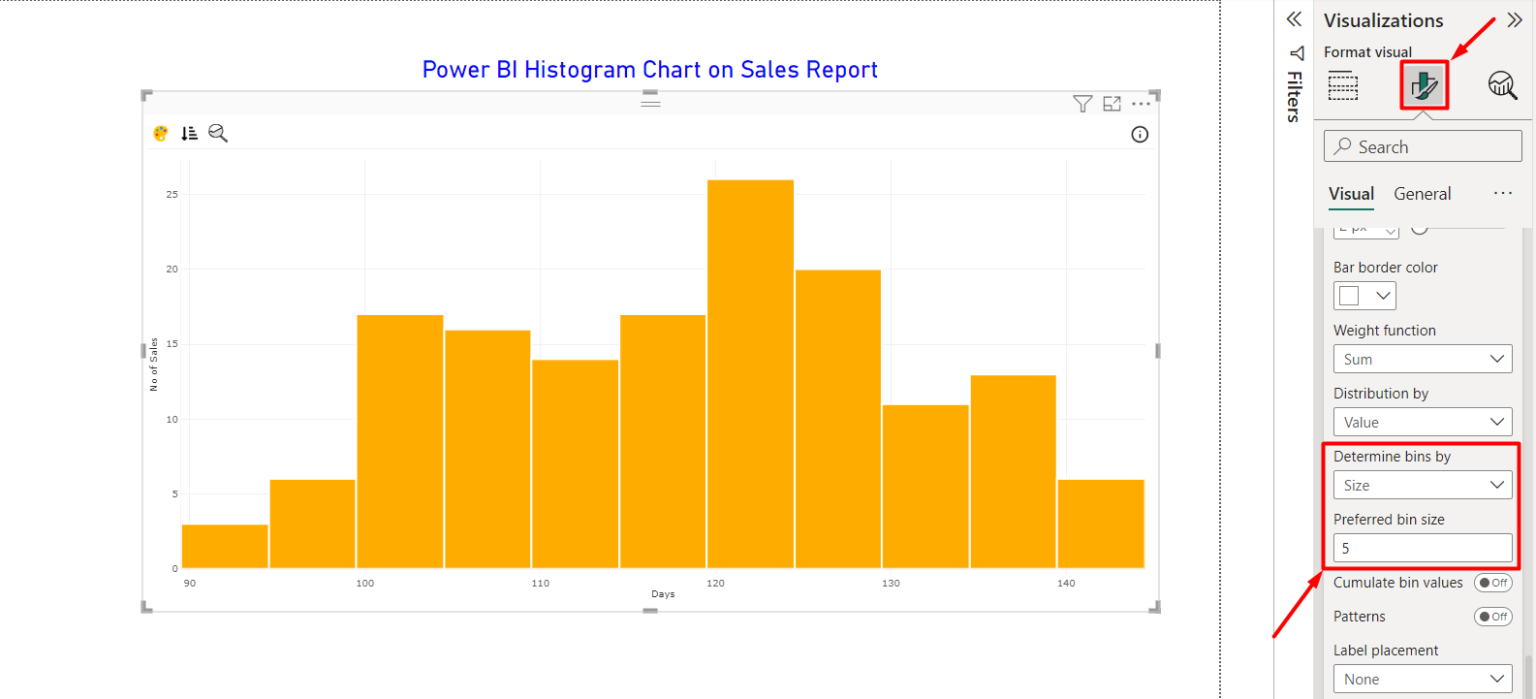Screen dimensions: 1536x699
Task: Open the Determine bins by dropdown
Action: [1422, 484]
